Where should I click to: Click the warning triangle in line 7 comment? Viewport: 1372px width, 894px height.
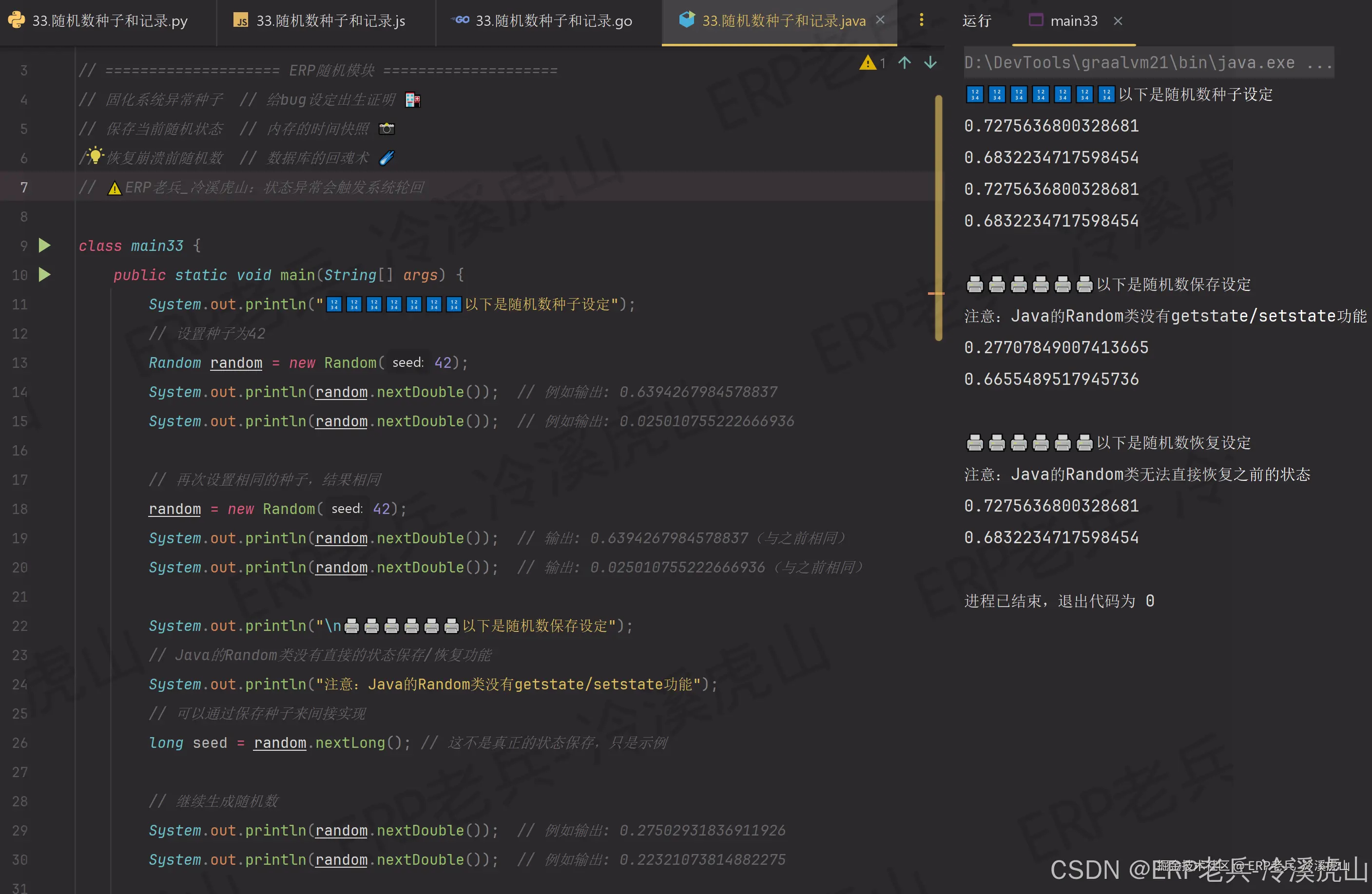[x=115, y=188]
